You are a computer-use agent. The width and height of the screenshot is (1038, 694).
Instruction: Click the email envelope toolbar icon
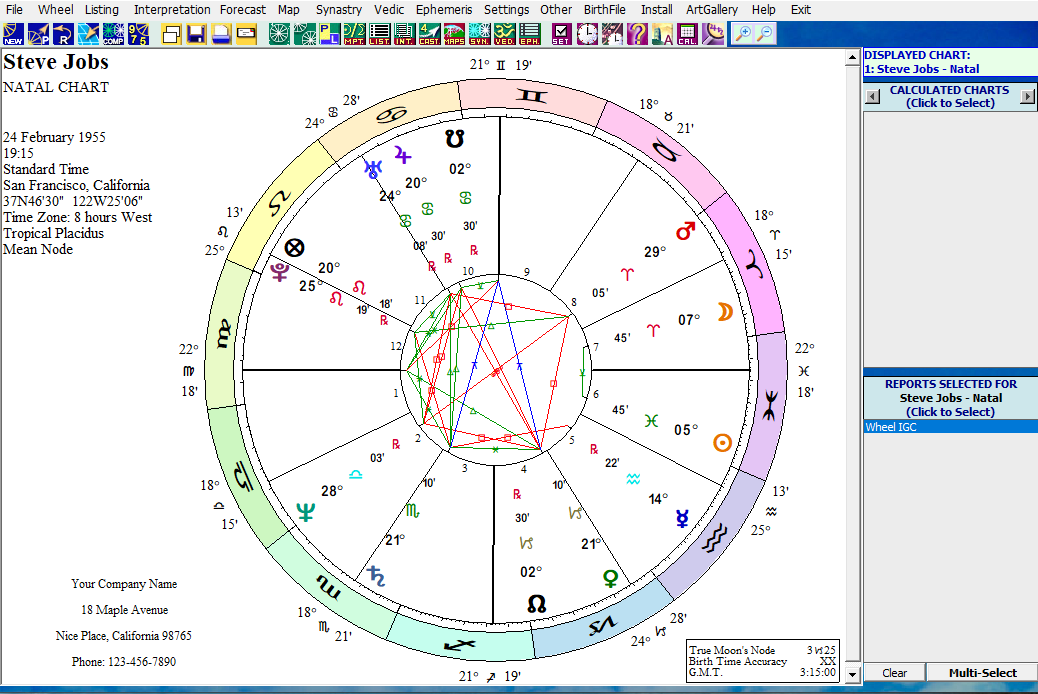click(246, 34)
